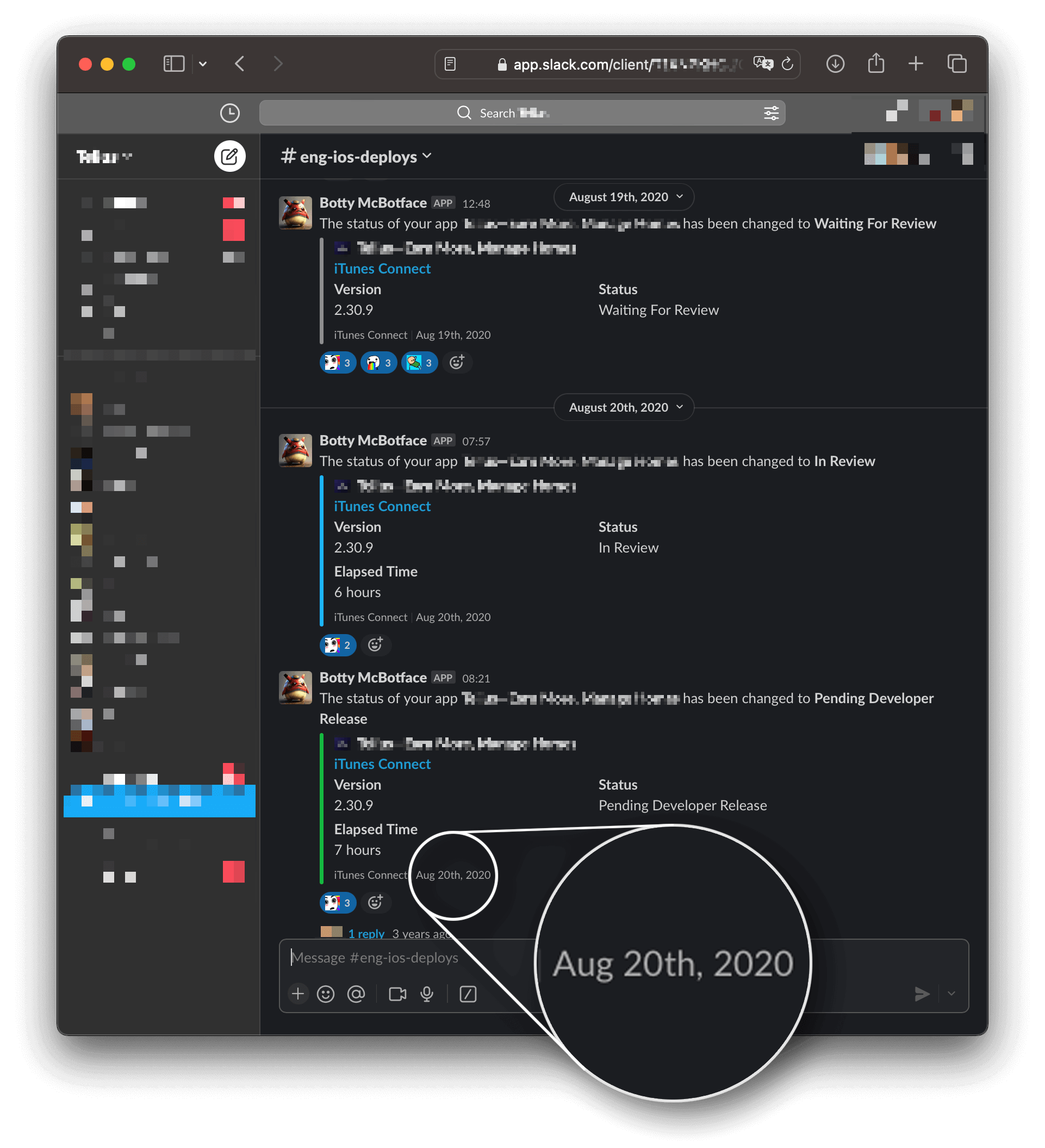Open iTunes Connect link in In Review message
Viewport: 1045px width, 1148px height.
[x=382, y=506]
